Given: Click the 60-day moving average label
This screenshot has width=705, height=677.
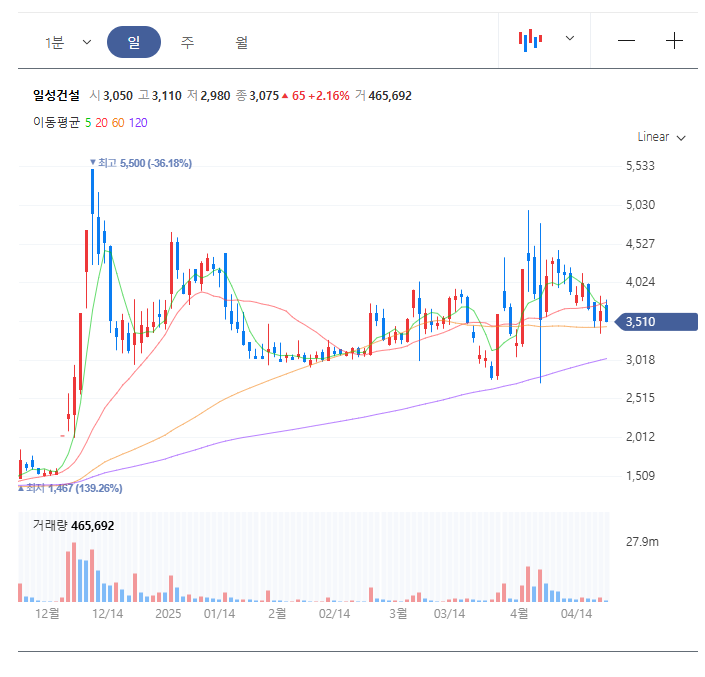Looking at the screenshot, I should pos(118,123).
